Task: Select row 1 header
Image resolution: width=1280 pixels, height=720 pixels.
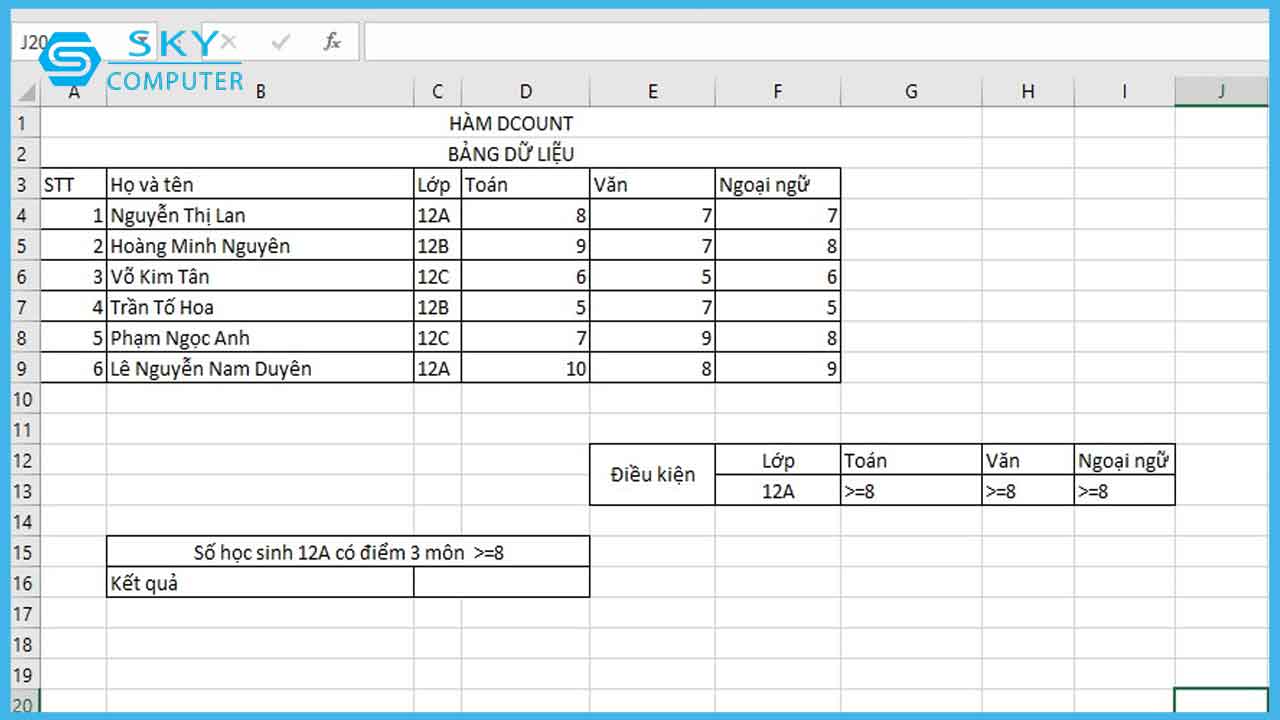Action: point(26,123)
